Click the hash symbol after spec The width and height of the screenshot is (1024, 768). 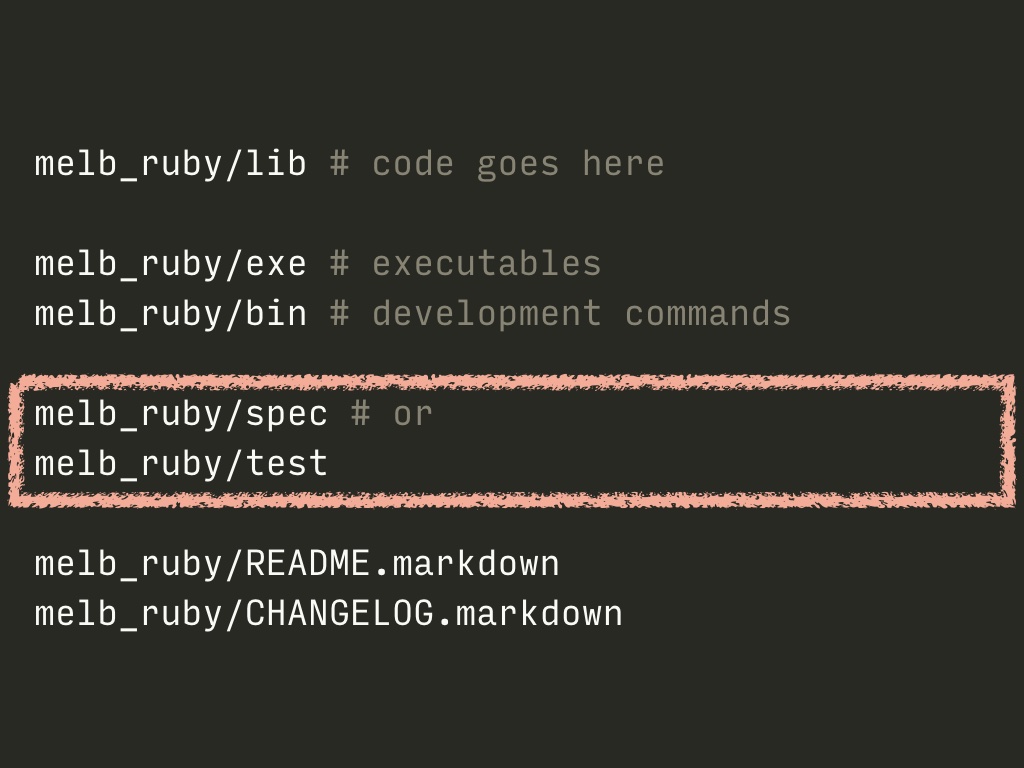(x=360, y=414)
